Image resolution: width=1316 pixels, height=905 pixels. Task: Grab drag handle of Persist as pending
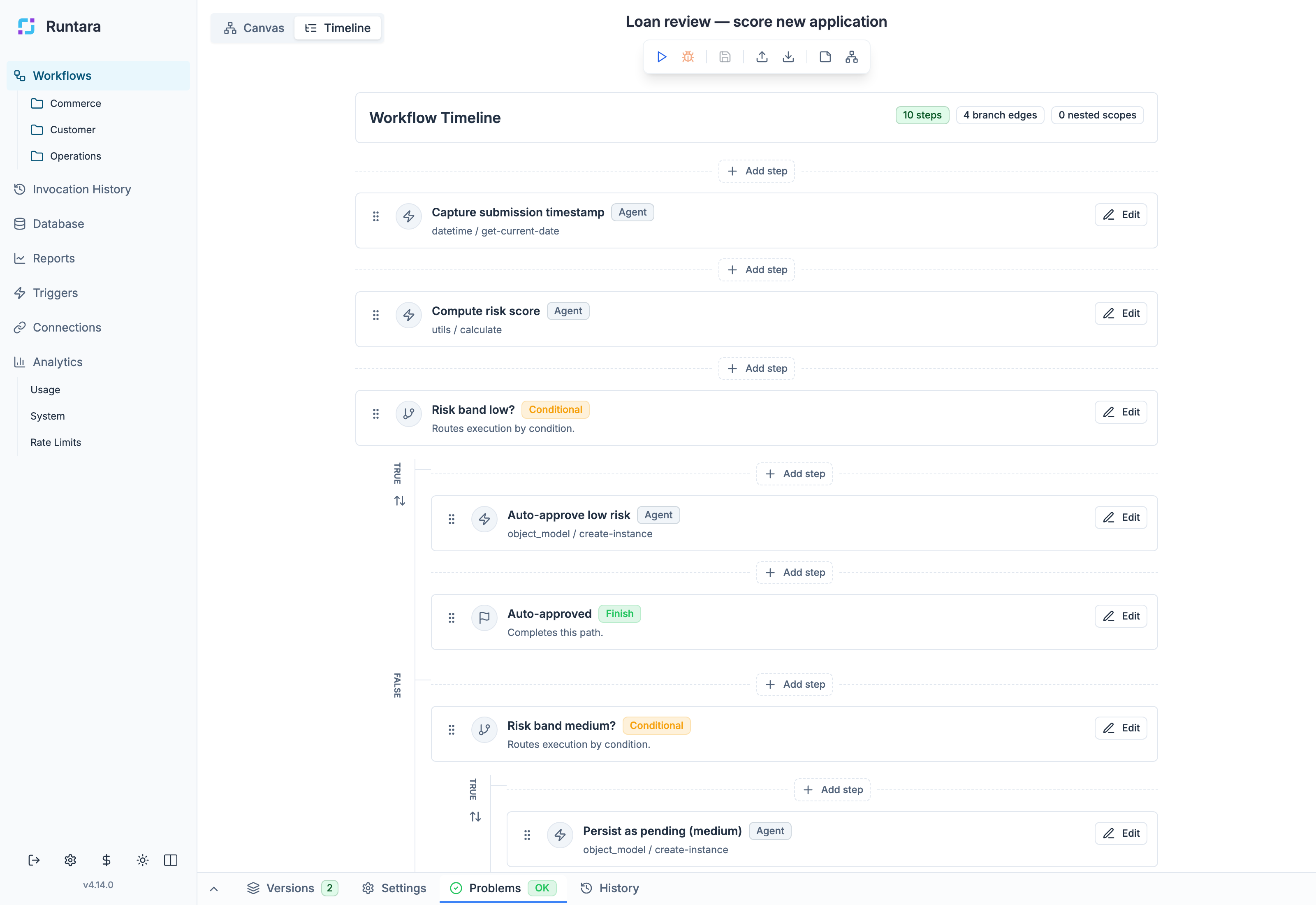[527, 835]
